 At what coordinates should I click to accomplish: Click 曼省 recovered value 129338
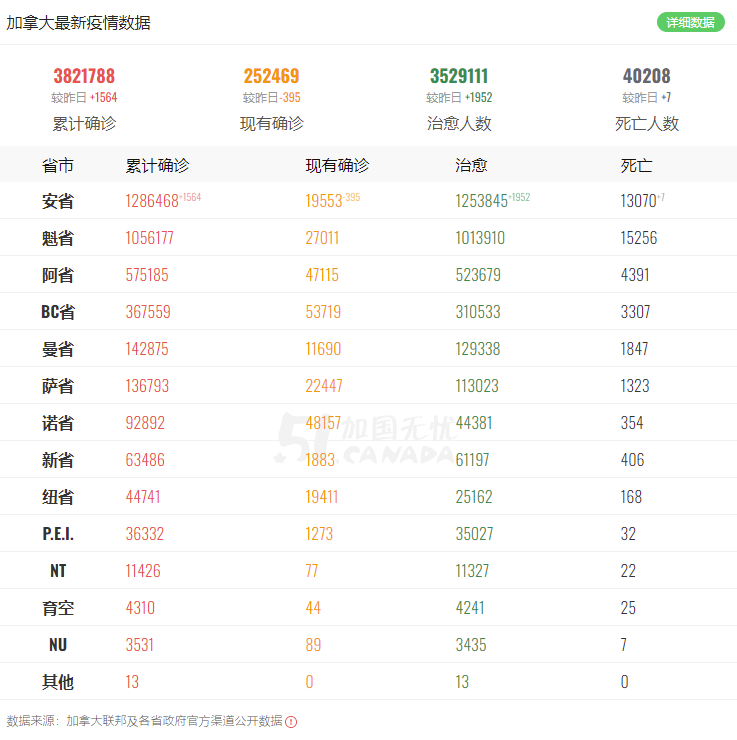pos(477,349)
